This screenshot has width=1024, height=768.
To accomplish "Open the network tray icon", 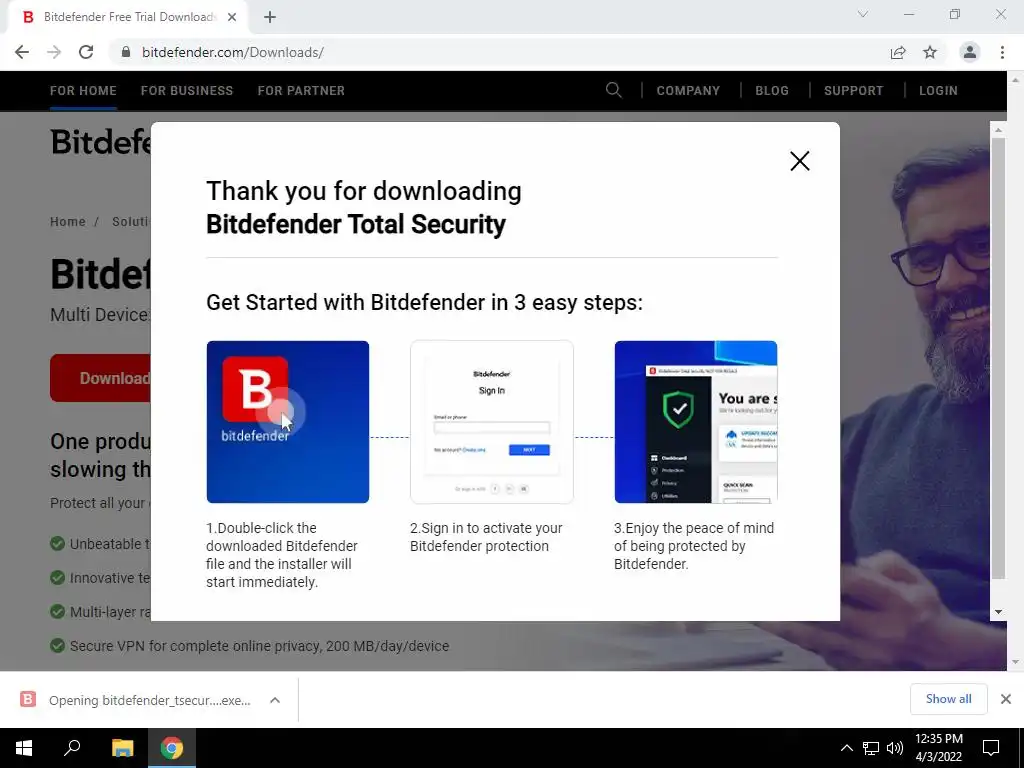I will click(871, 748).
